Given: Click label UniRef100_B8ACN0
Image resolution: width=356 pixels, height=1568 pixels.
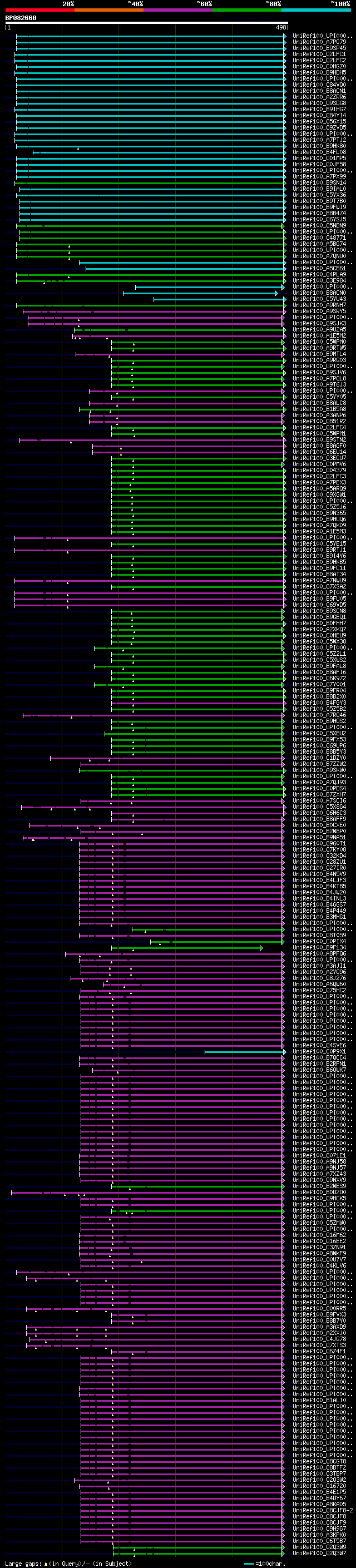Looking at the screenshot, I should [x=319, y=293].
